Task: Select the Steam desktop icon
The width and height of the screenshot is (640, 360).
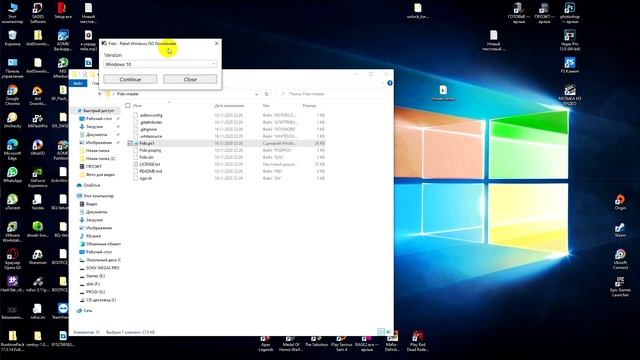Action: point(620,229)
